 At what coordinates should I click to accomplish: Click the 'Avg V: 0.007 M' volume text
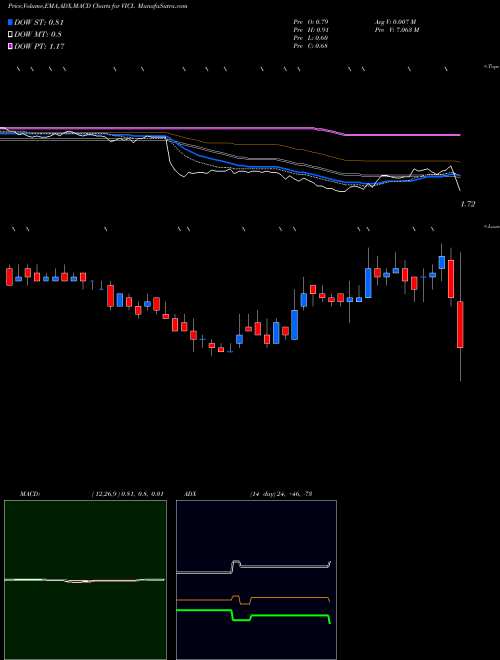click(x=395, y=21)
